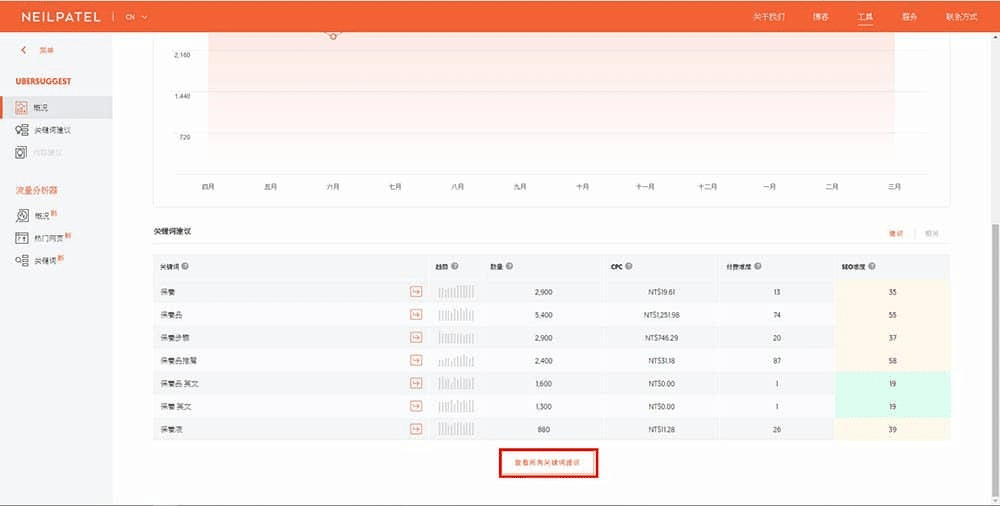
Task: Open 服务 in top navigation
Action: [909, 17]
